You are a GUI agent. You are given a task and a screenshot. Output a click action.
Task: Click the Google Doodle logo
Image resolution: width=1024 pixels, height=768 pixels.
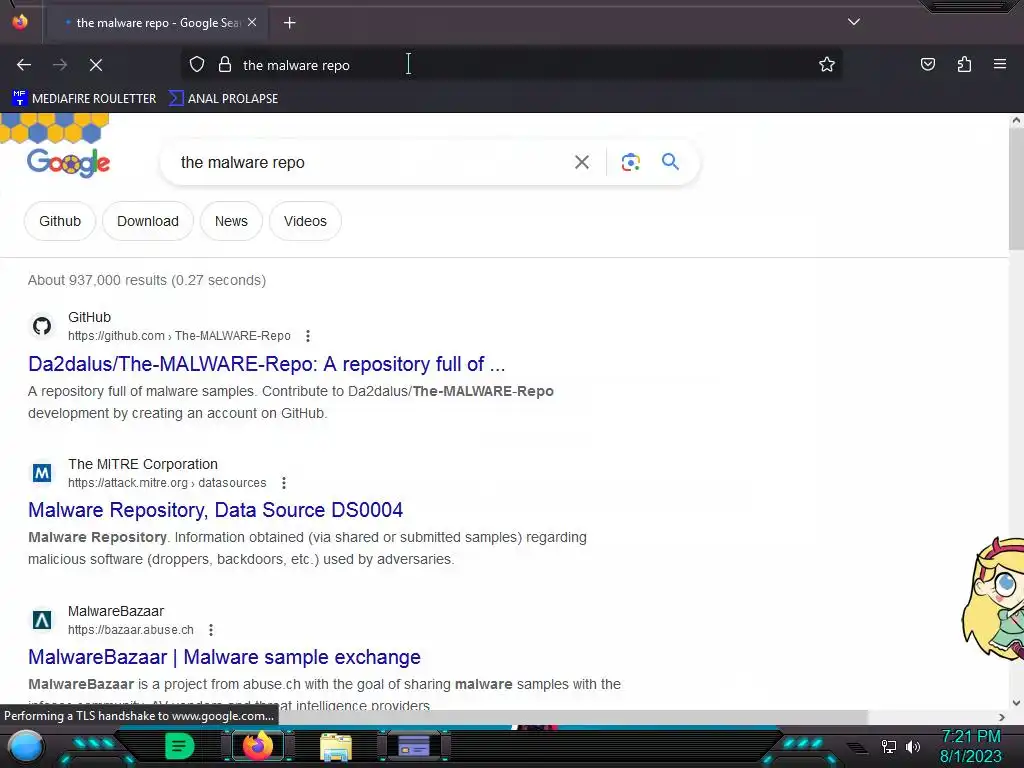(68, 162)
